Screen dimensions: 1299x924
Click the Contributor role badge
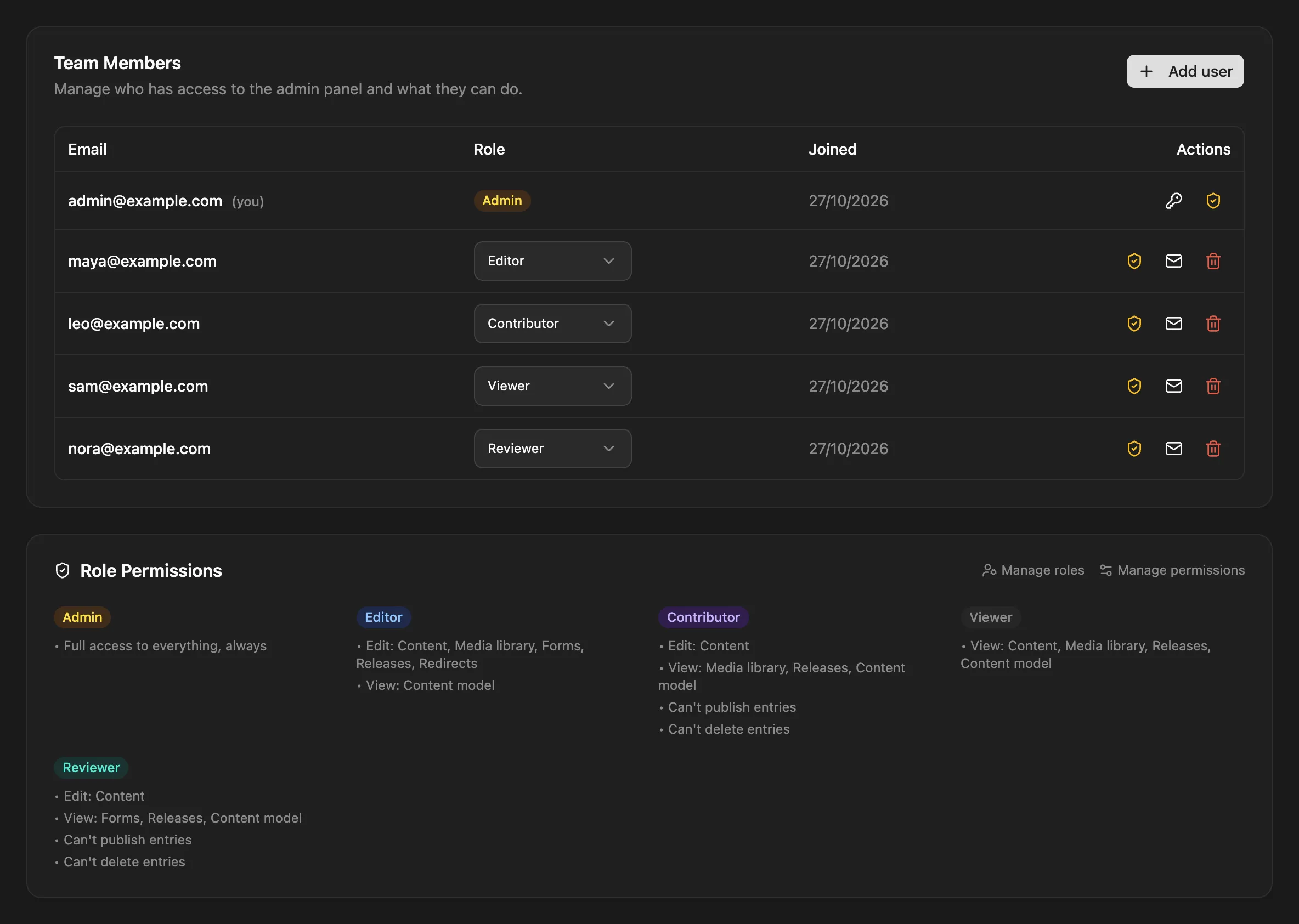click(x=703, y=617)
